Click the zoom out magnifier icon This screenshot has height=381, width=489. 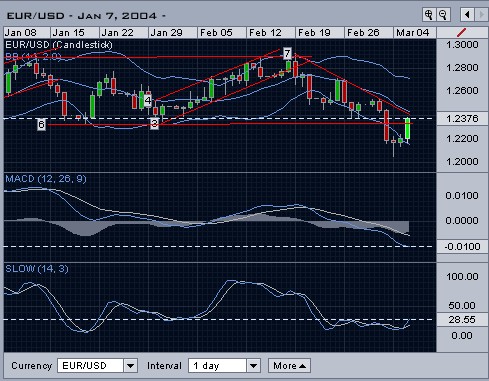(x=443, y=15)
